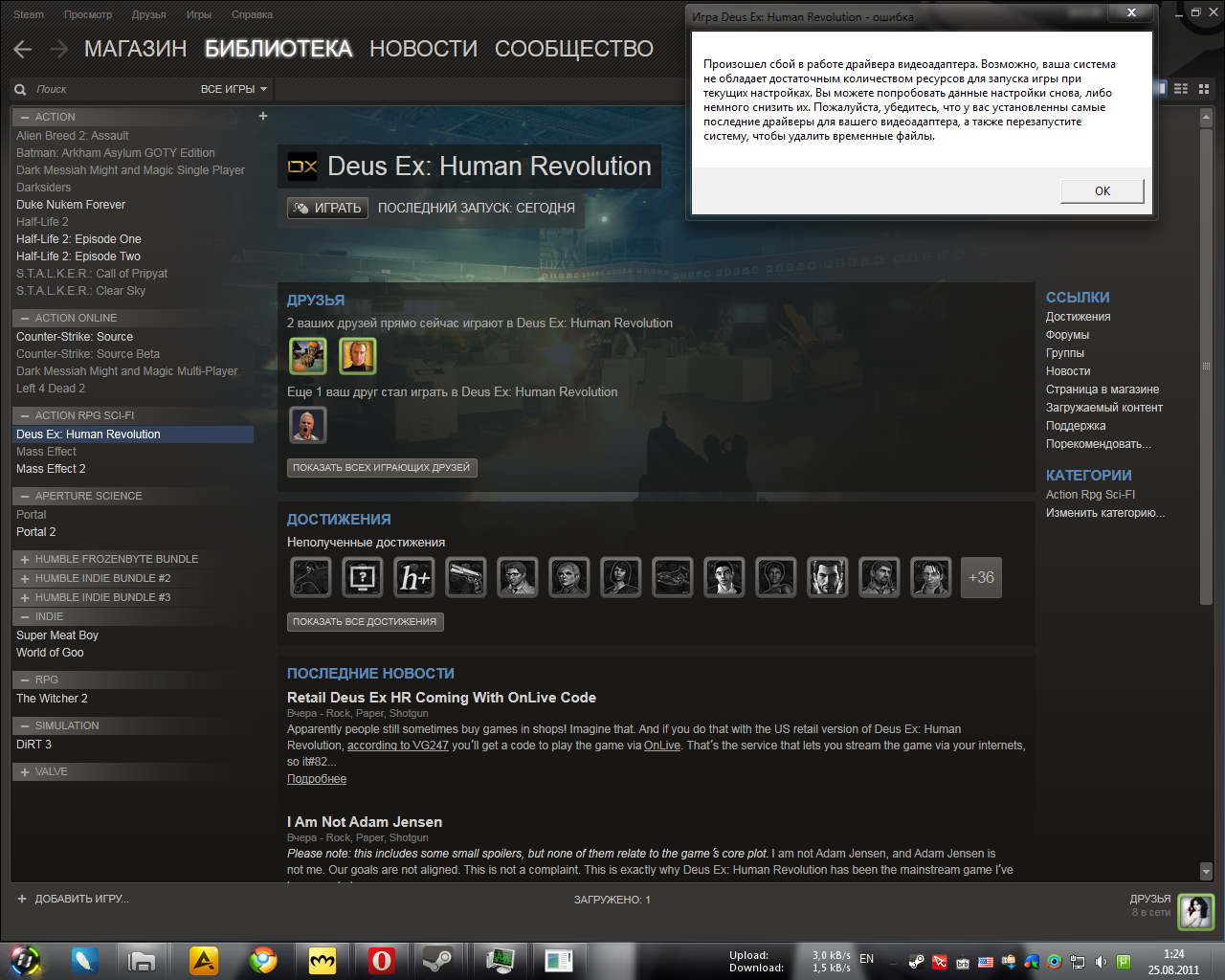Select DiRT 3 in the list
Viewport: 1225px width, 980px height.
(33, 745)
